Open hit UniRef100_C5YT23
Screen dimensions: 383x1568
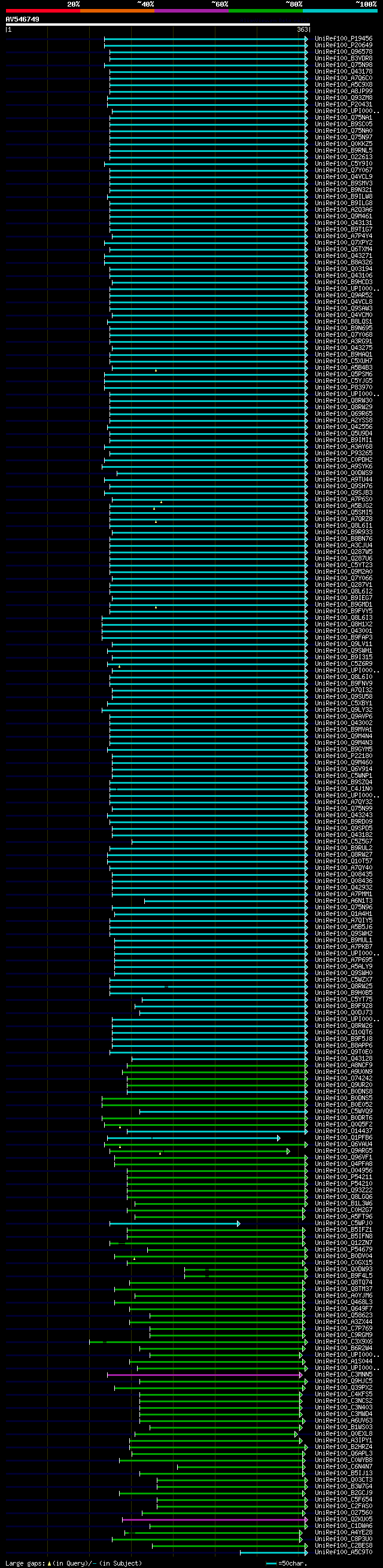344,565
